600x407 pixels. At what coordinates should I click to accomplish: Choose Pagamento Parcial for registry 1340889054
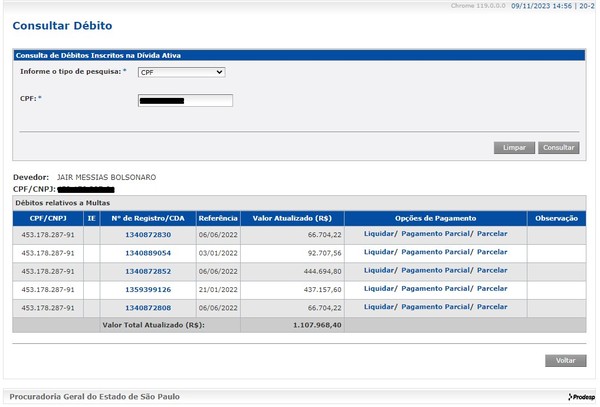pyautogui.click(x=436, y=253)
